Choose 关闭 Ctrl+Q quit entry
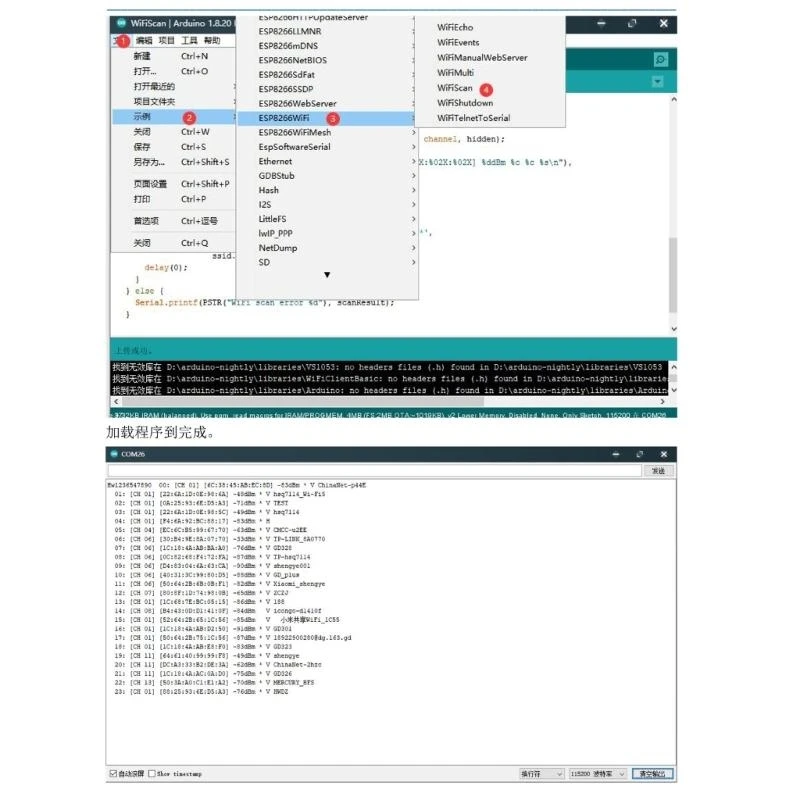Image resolution: width=800 pixels, height=800 pixels. [x=173, y=243]
